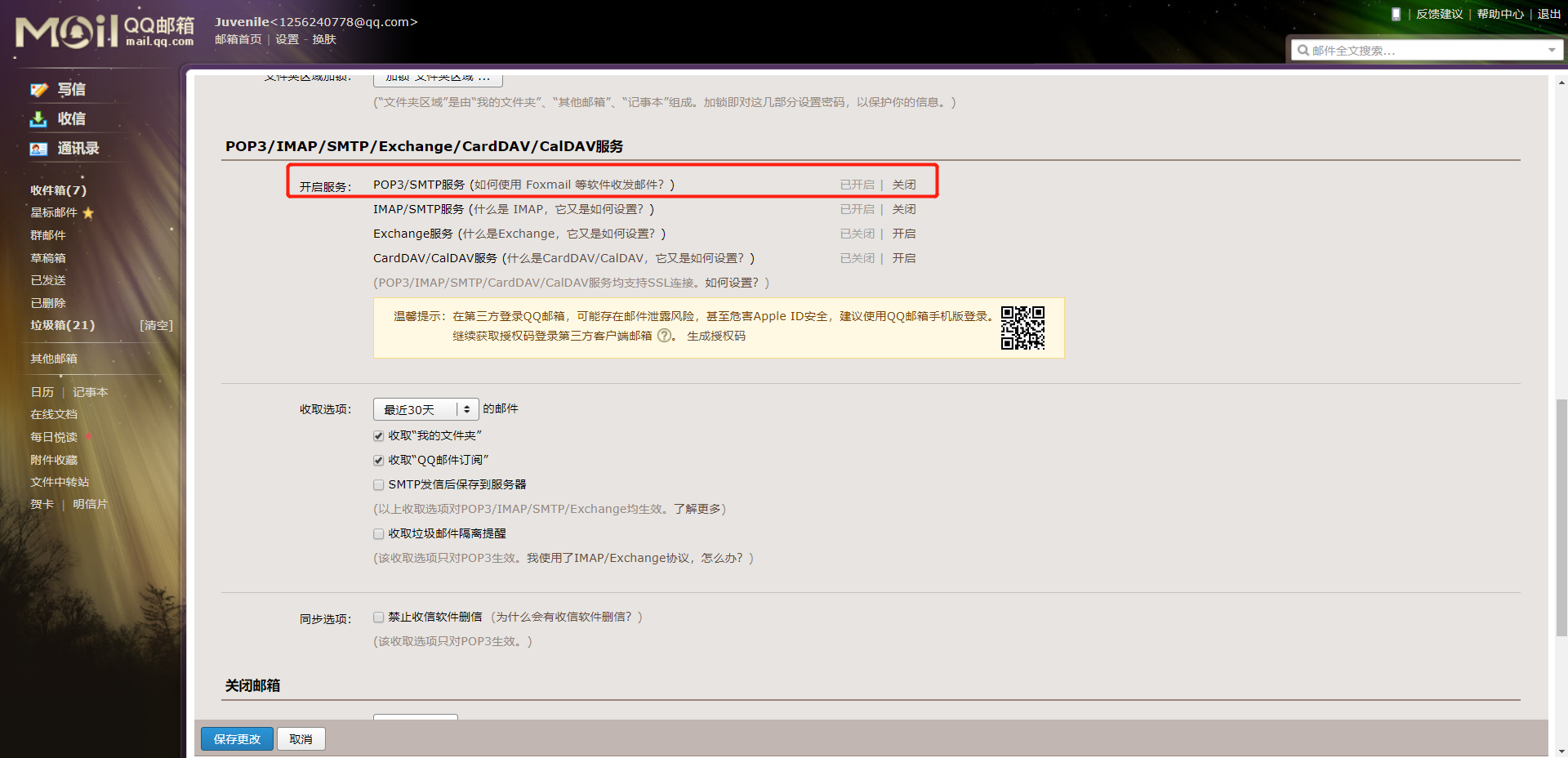Viewport: 1568px width, 758px height.
Task: Click the star icon beside 星标邮件
Action: [x=88, y=212]
